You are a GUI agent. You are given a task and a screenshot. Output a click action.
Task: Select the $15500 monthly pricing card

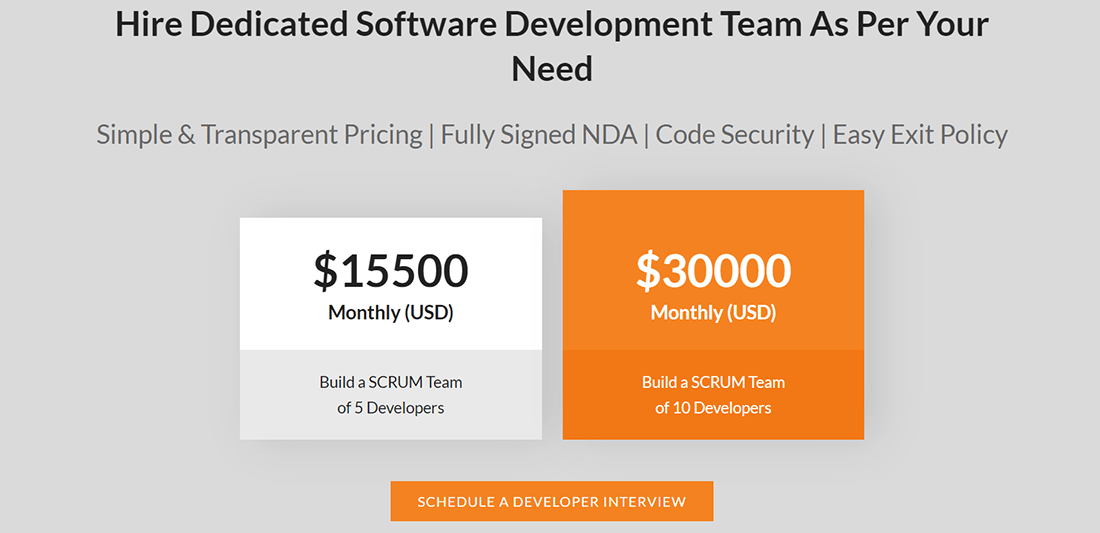pyautogui.click(x=390, y=329)
